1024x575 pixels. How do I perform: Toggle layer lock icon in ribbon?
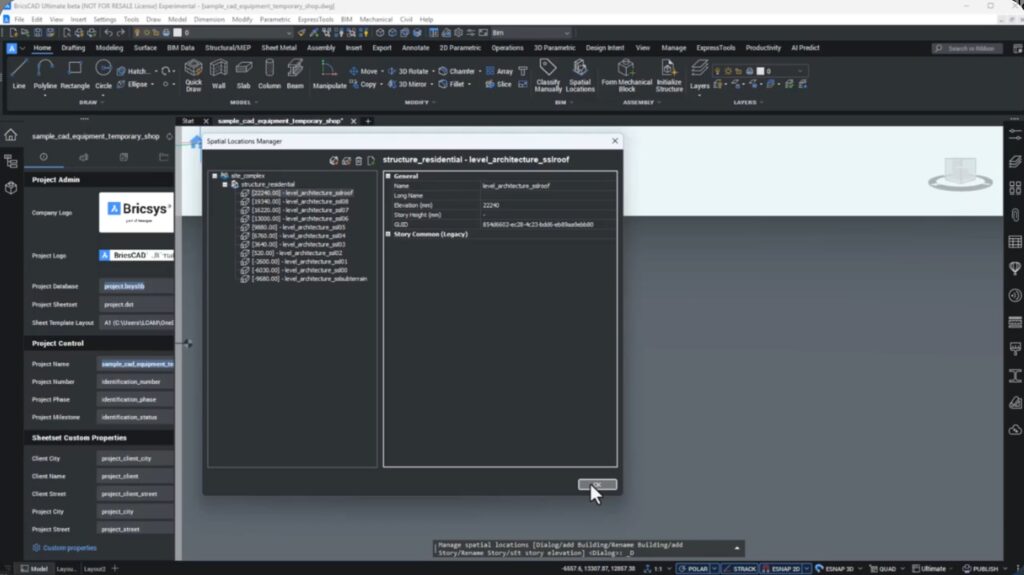click(739, 71)
